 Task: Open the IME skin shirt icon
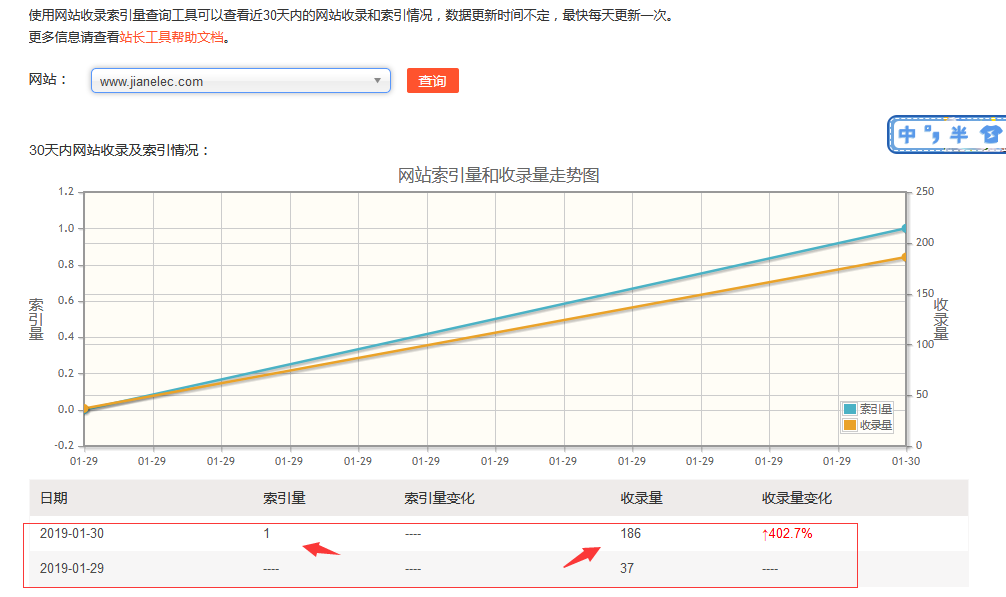pyautogui.click(x=990, y=135)
